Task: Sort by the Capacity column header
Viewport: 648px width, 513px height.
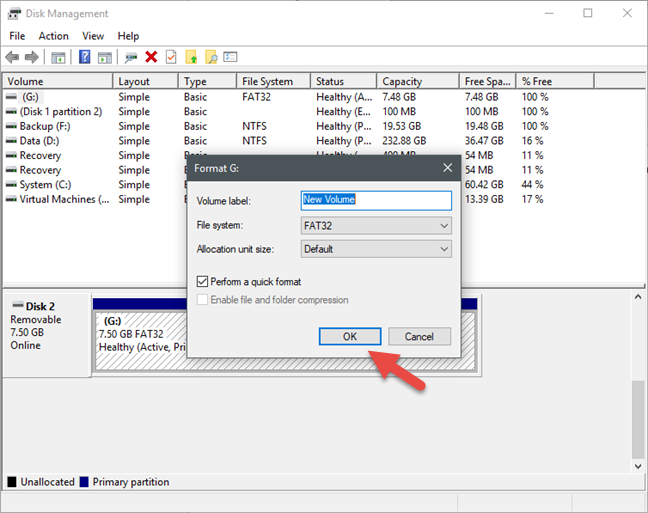Action: [418, 81]
